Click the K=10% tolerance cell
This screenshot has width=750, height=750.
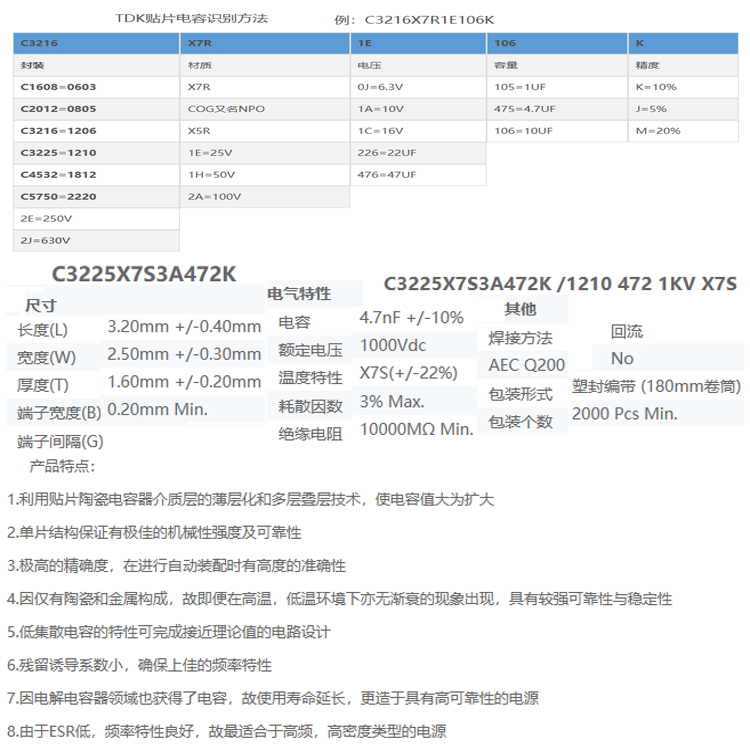(x=684, y=87)
